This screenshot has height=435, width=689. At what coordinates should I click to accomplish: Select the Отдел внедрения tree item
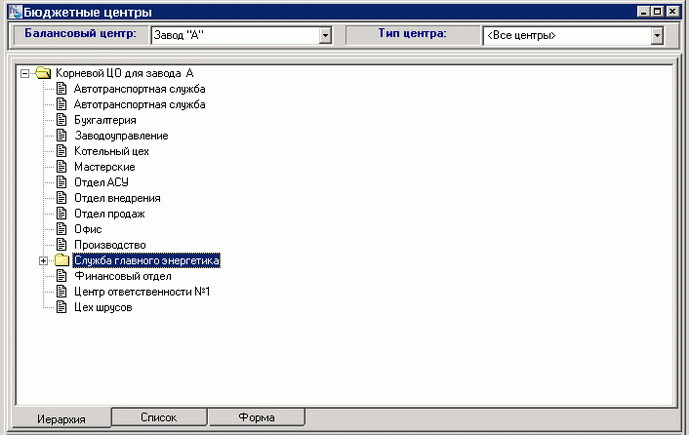117,198
